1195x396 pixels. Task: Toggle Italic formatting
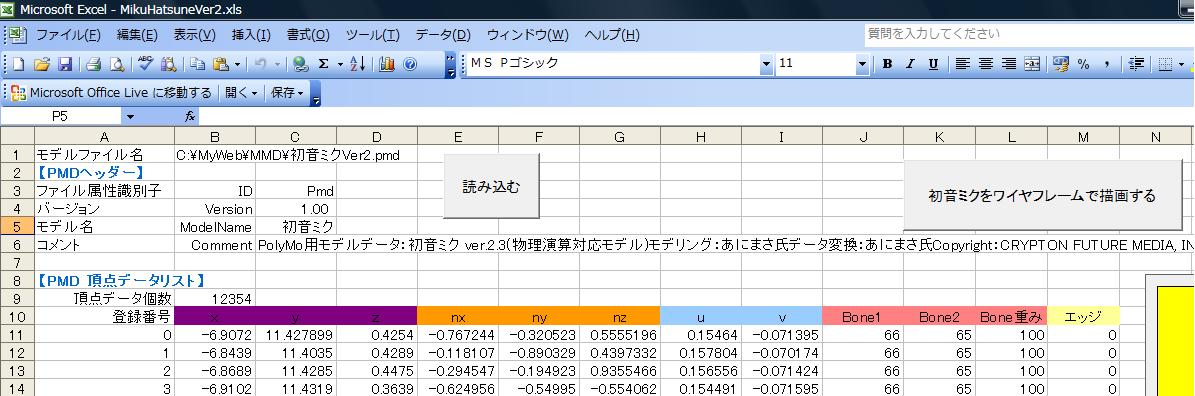point(910,65)
